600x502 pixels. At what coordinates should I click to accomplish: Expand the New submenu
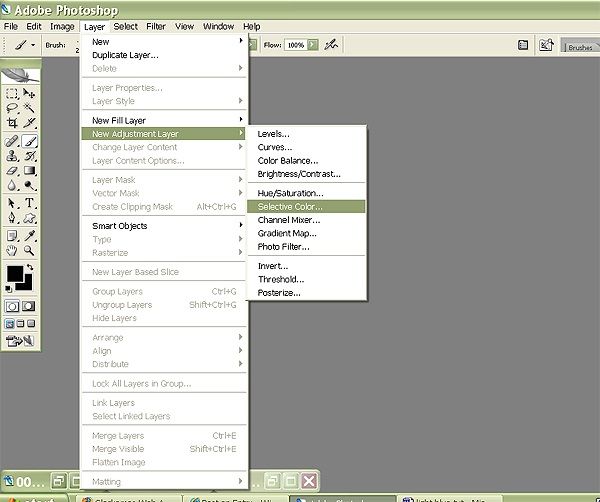coord(164,41)
